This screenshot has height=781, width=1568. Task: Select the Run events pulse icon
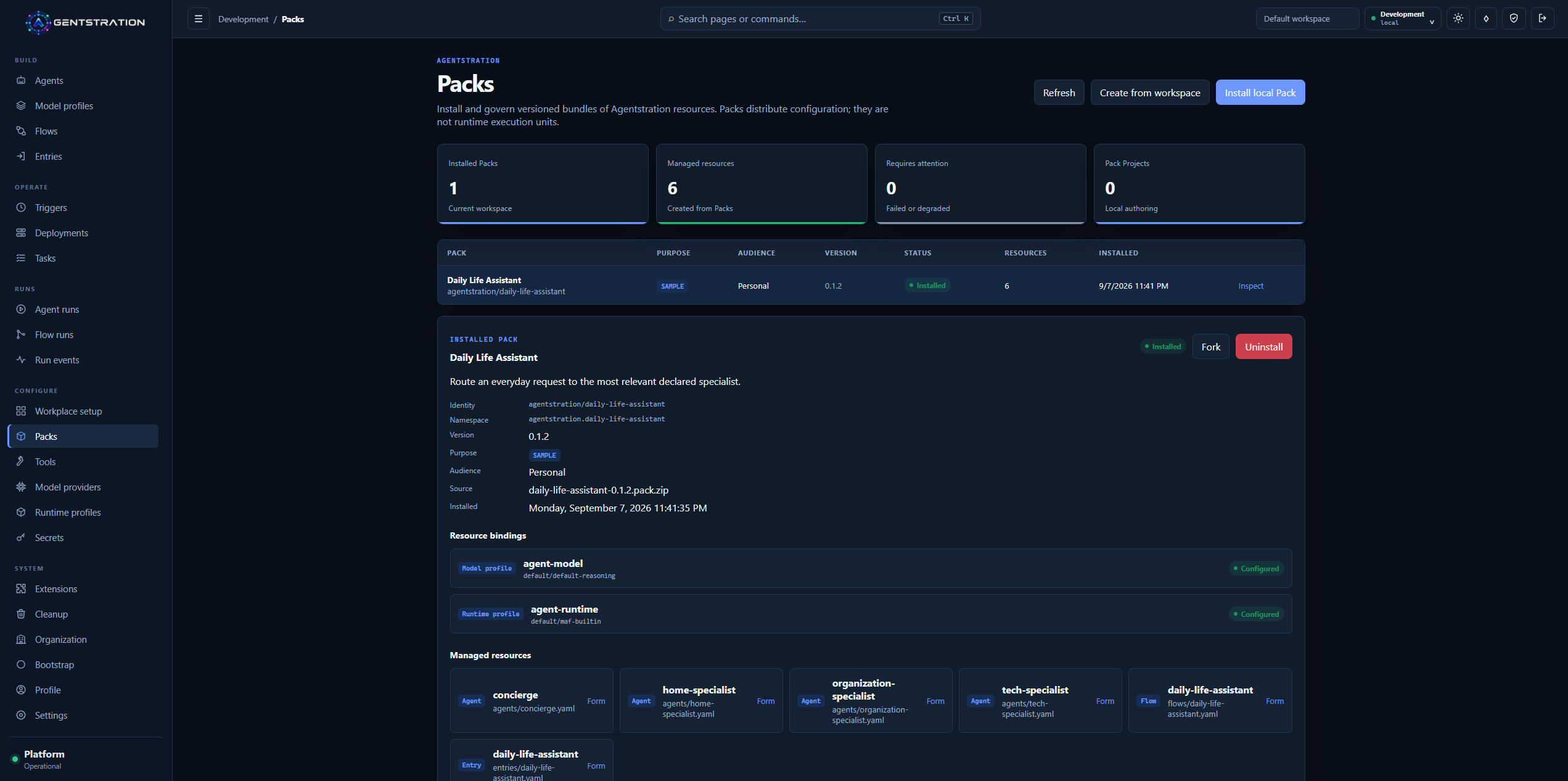[x=21, y=360]
